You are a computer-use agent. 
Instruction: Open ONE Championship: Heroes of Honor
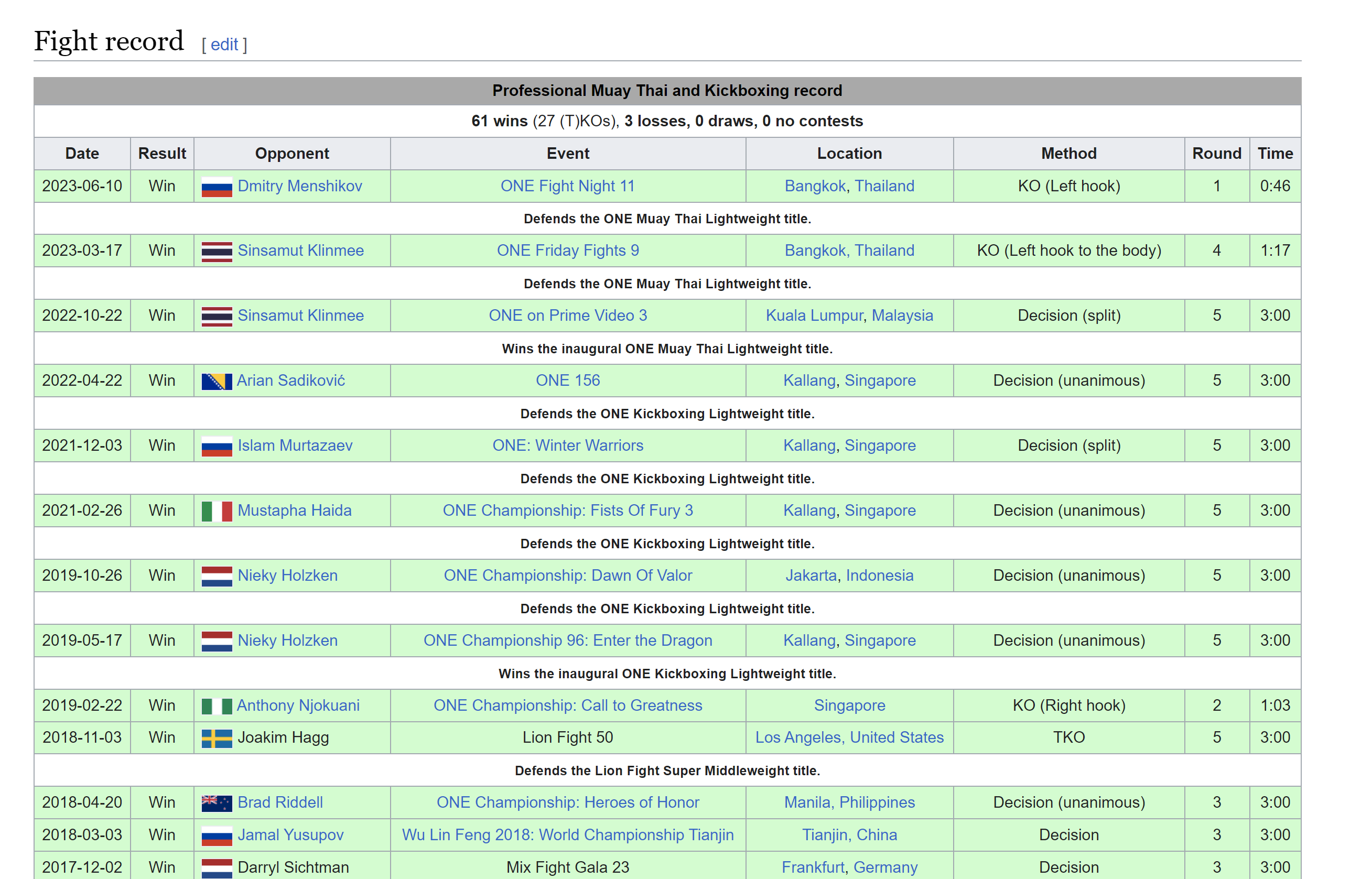tap(568, 803)
